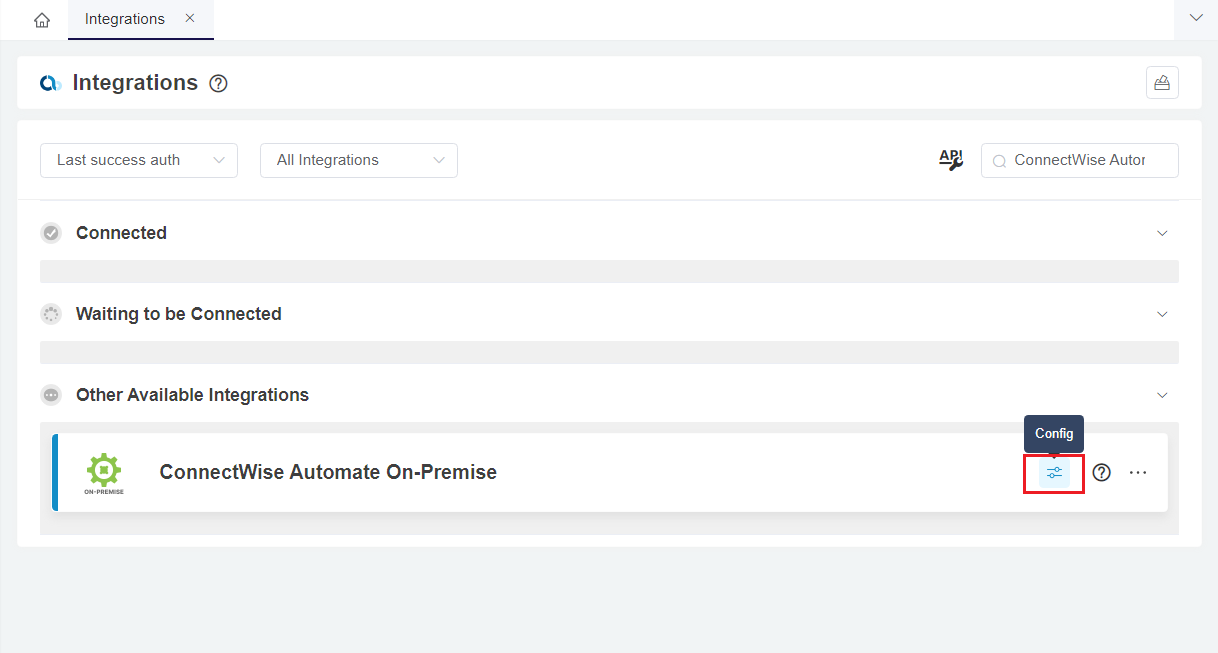Close the Integrations tab
1218x653 pixels.
tap(190, 18)
